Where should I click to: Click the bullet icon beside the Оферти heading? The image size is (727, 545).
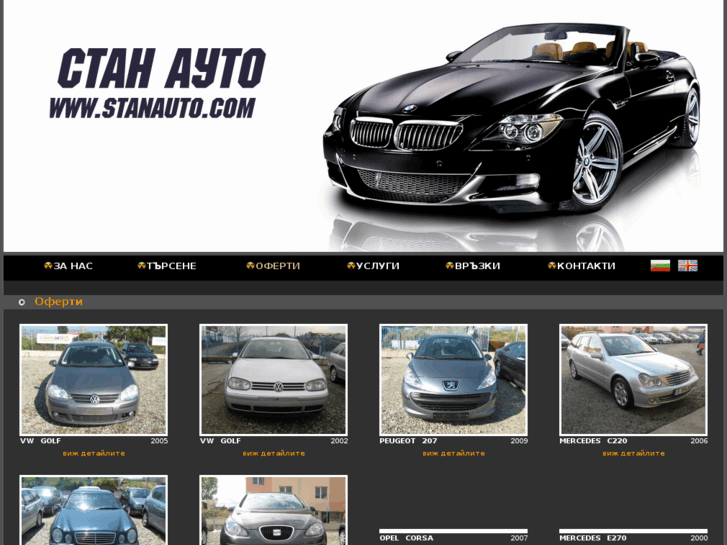click(22, 302)
